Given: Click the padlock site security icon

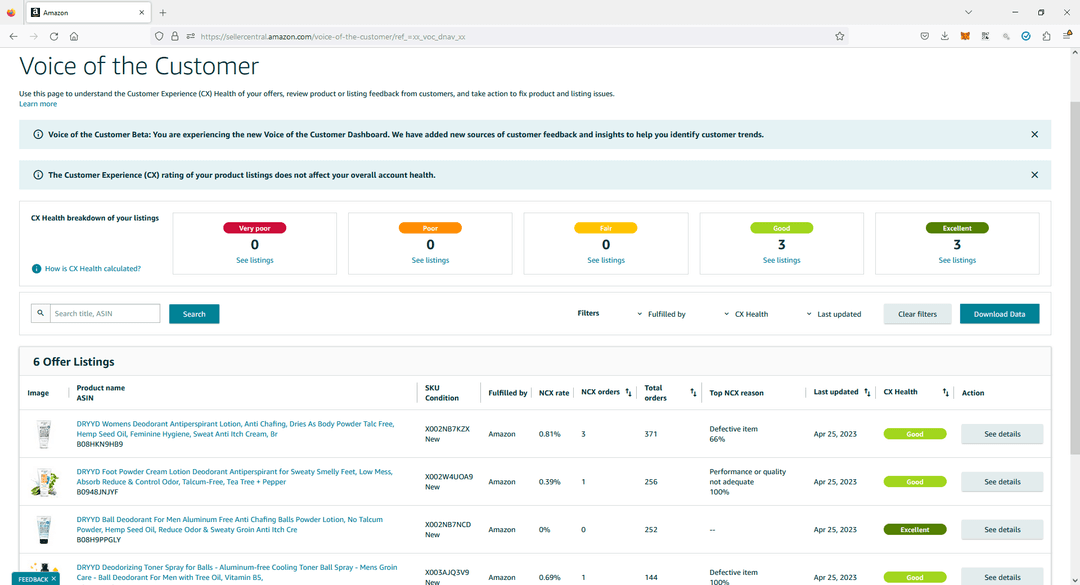Looking at the screenshot, I should tap(175, 37).
